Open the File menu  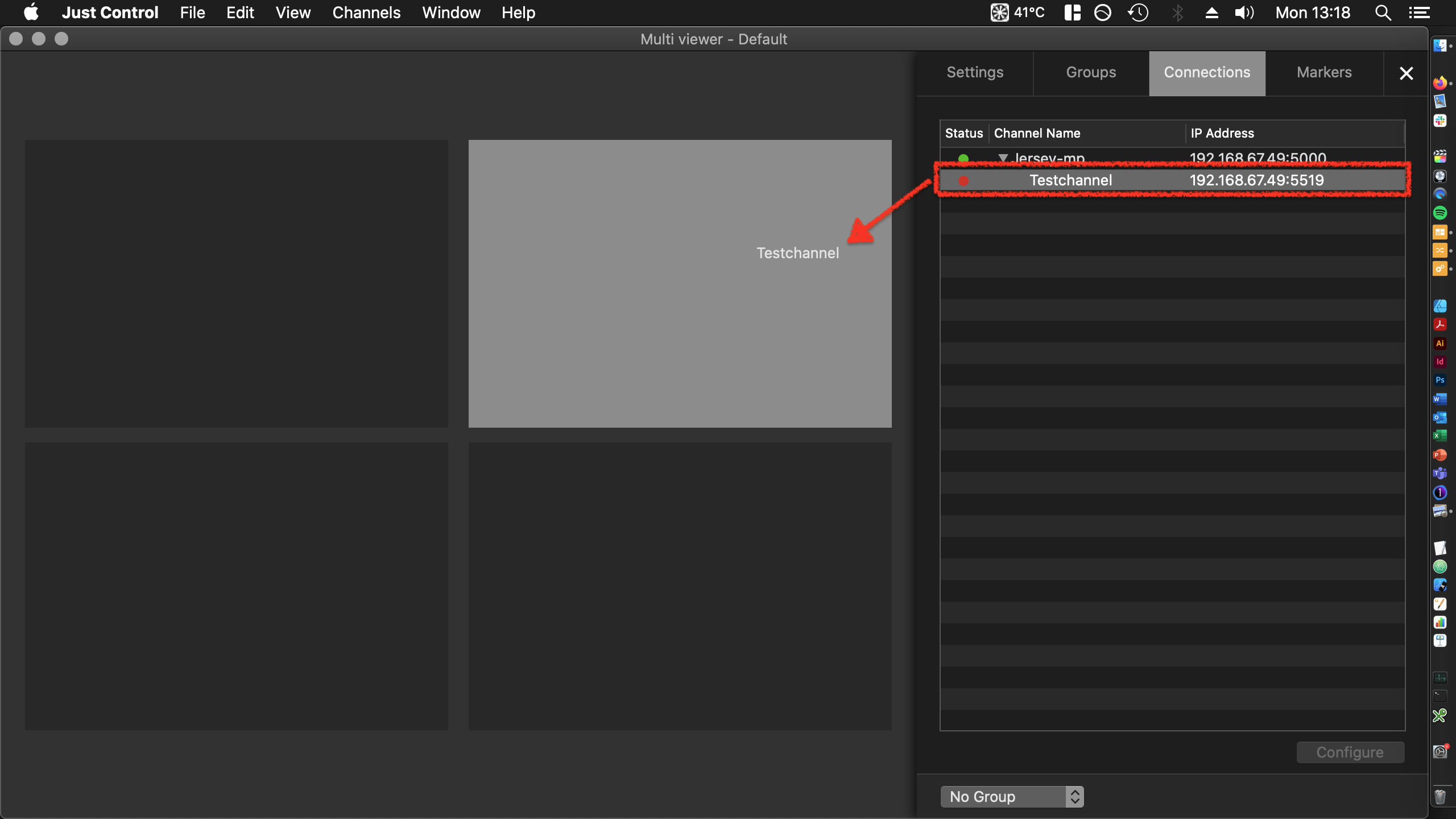tap(192, 13)
